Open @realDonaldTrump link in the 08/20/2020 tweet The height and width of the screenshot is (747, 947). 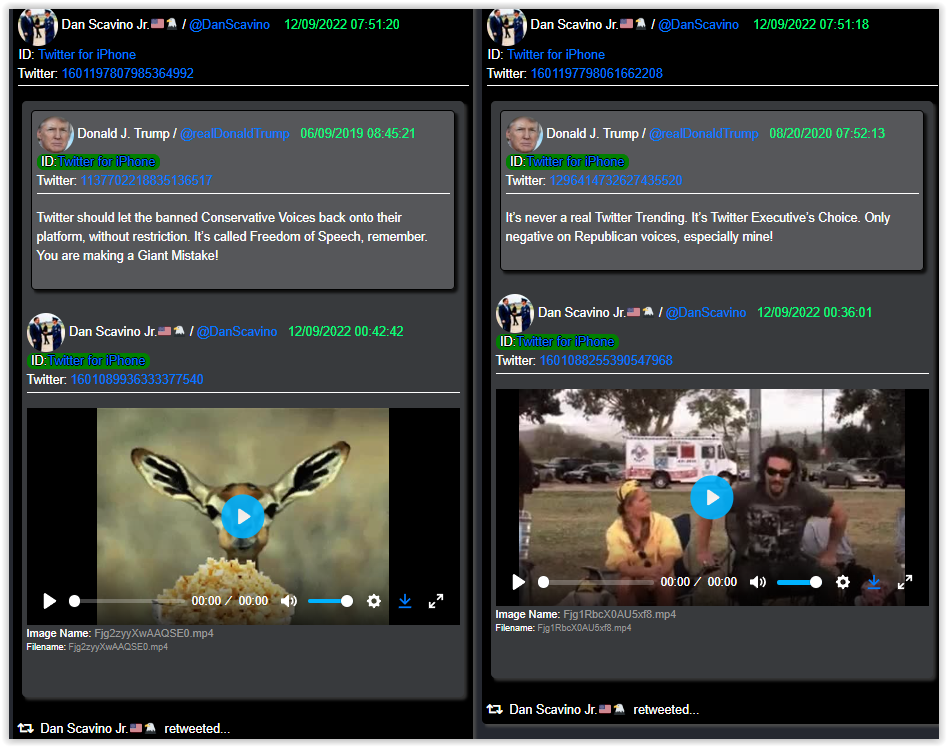[x=704, y=133]
